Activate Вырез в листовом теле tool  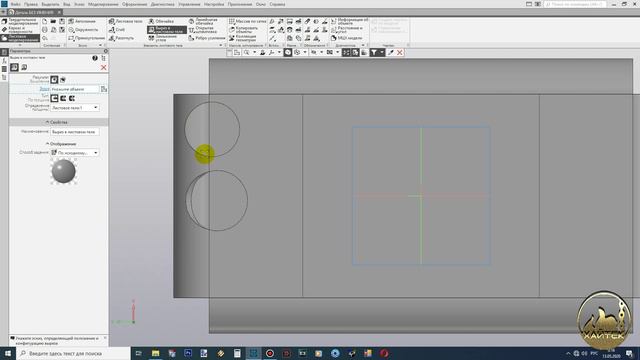tap(167, 30)
